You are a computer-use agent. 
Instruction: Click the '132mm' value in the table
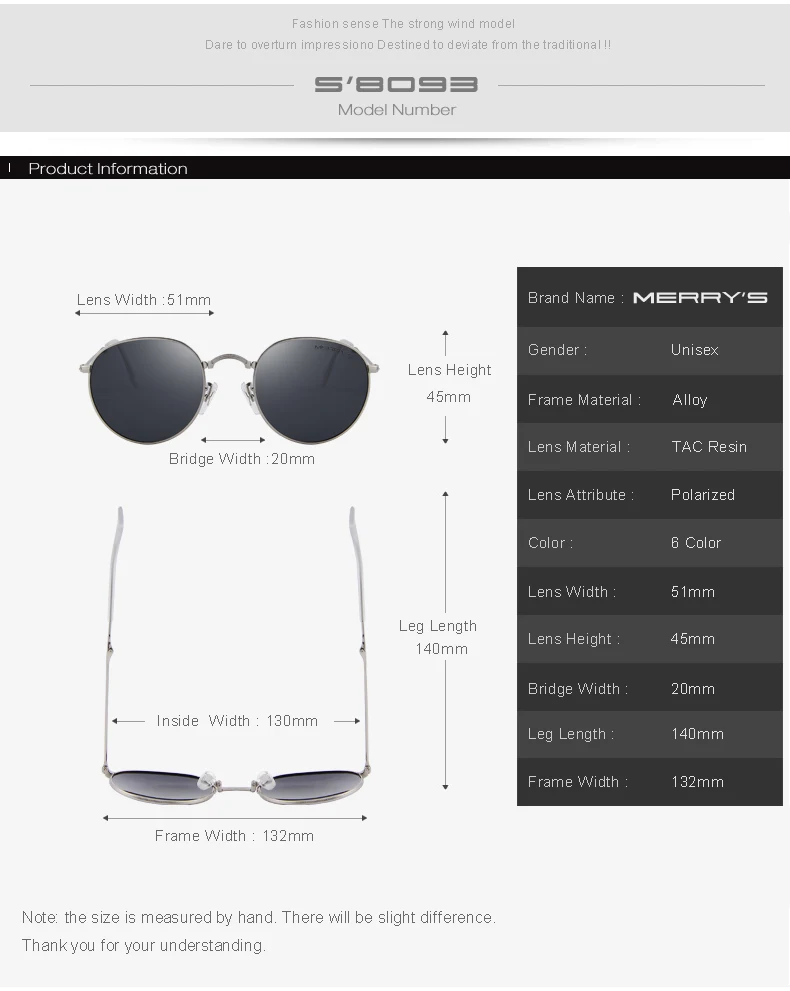click(x=698, y=782)
